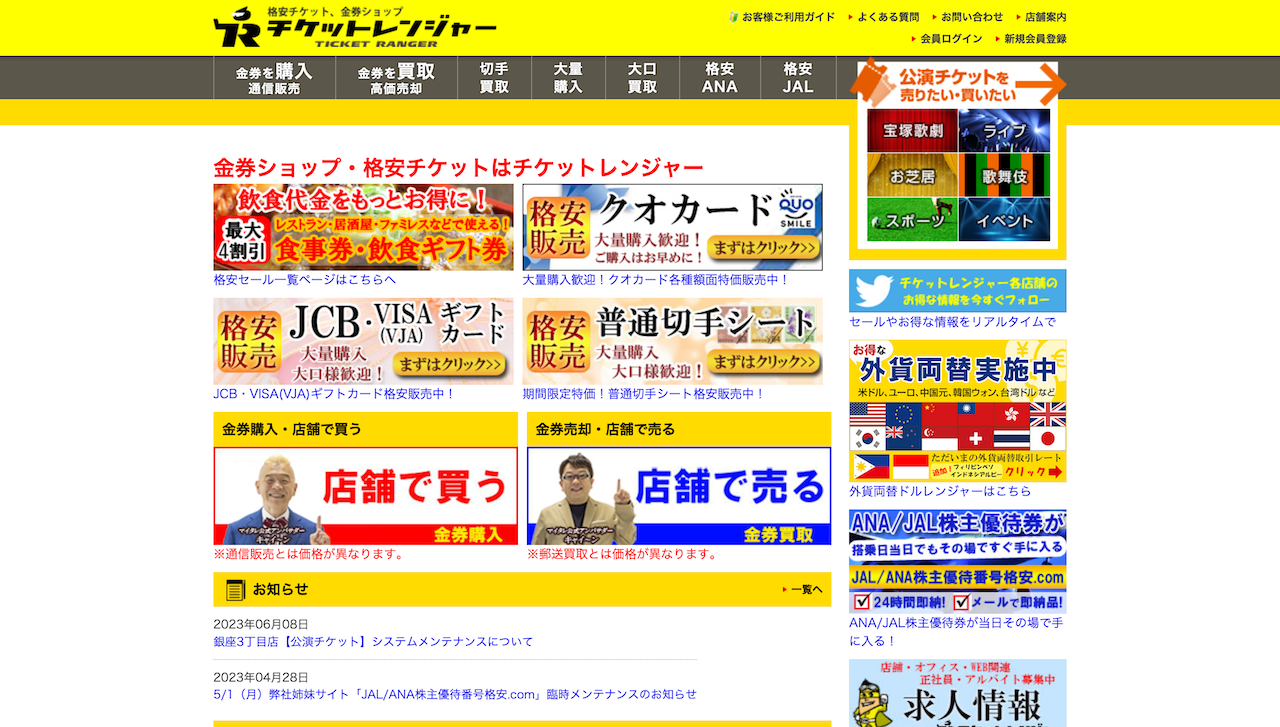This screenshot has height=727, width=1280.
Task: Click the 一覧へ news list link
Action: 806,590
